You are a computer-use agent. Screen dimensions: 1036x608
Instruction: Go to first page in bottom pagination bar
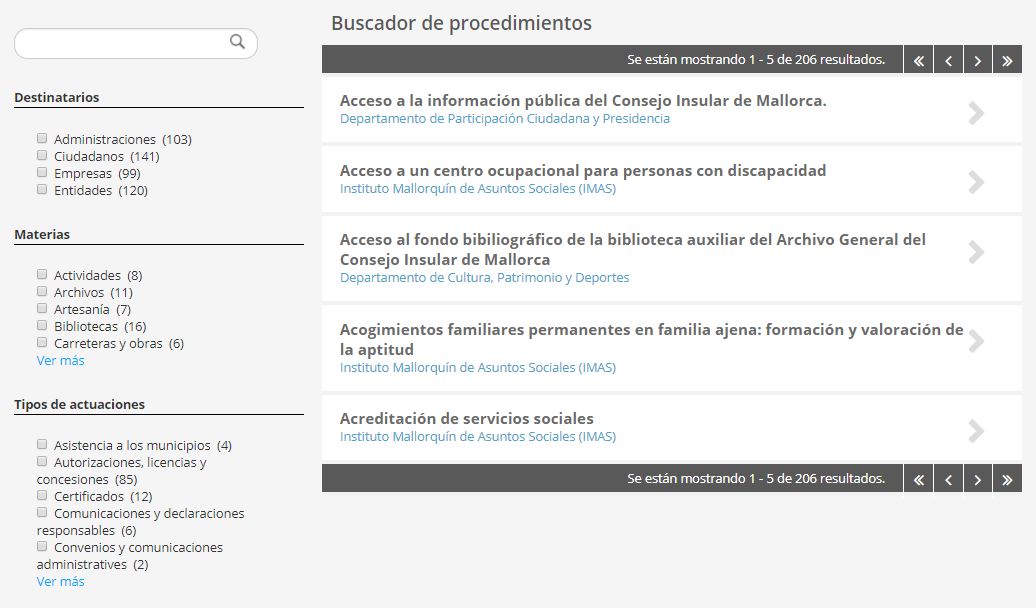pyautogui.click(x=918, y=480)
